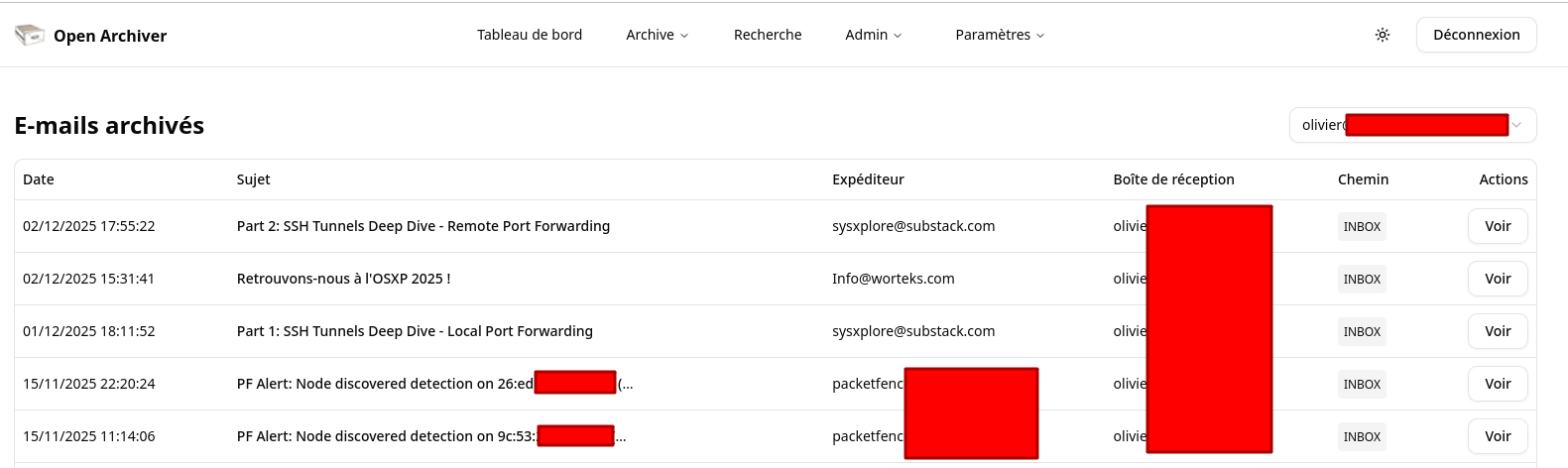Click the Date column header

tap(39, 179)
